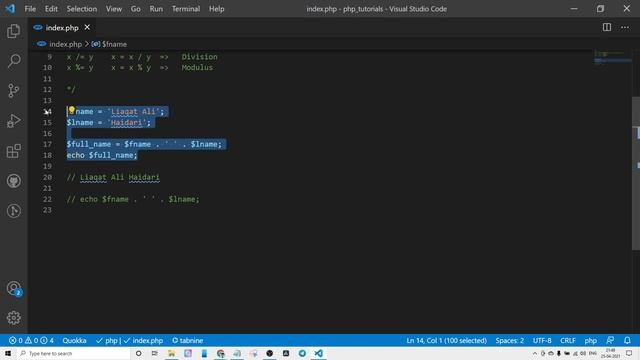The image size is (640, 360).
Task: Open the editor More Actions ellipsis
Action: [625, 27]
